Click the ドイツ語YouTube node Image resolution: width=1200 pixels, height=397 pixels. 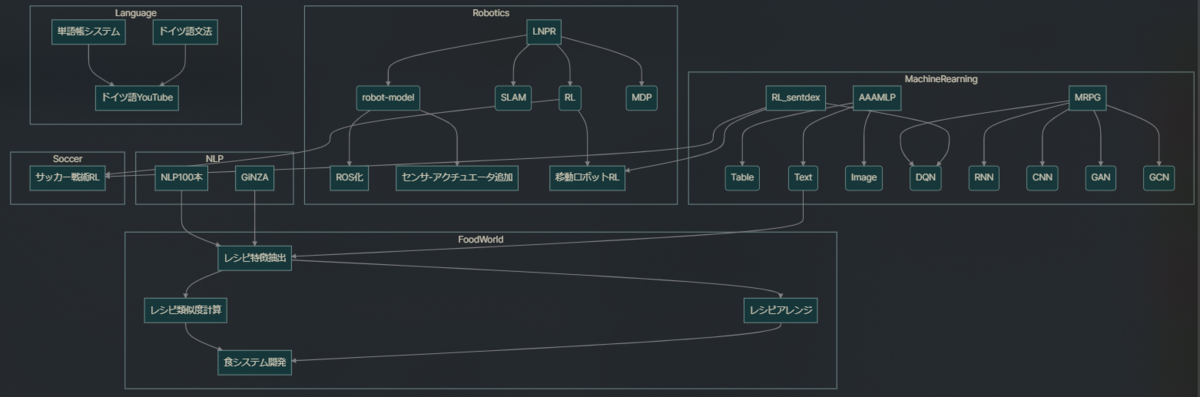pos(138,98)
